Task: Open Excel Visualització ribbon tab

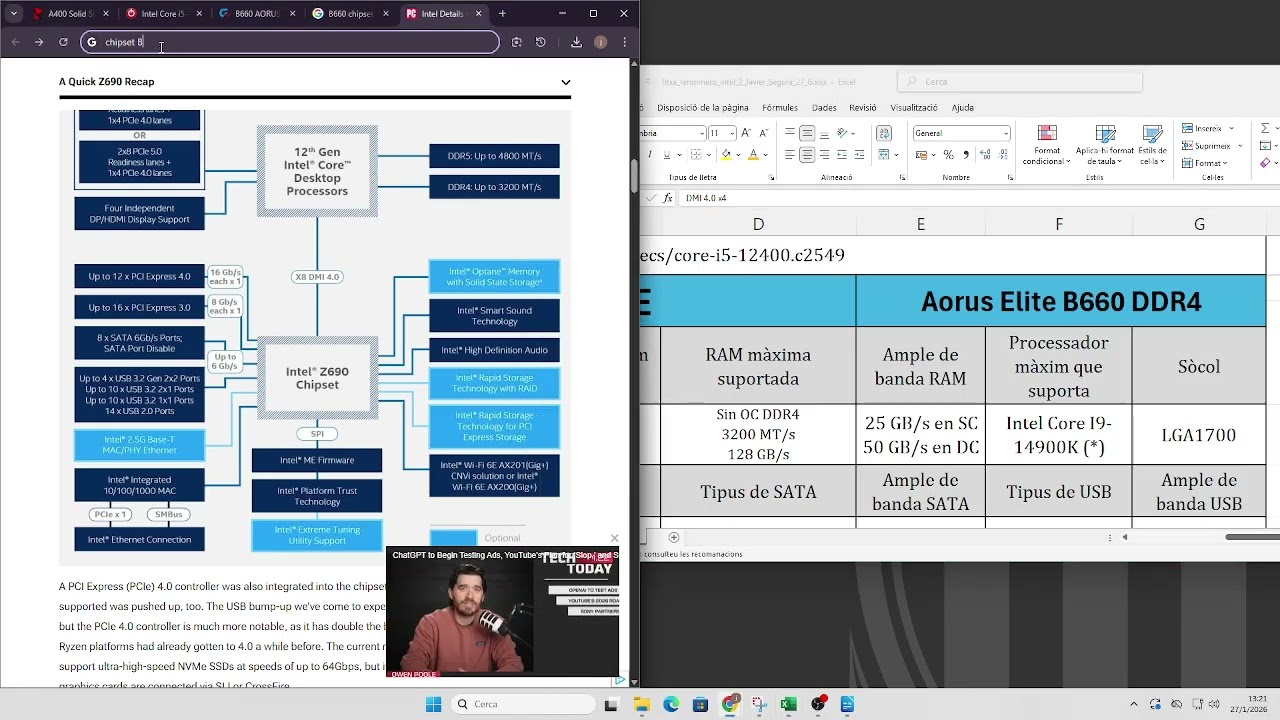Action: [x=914, y=107]
